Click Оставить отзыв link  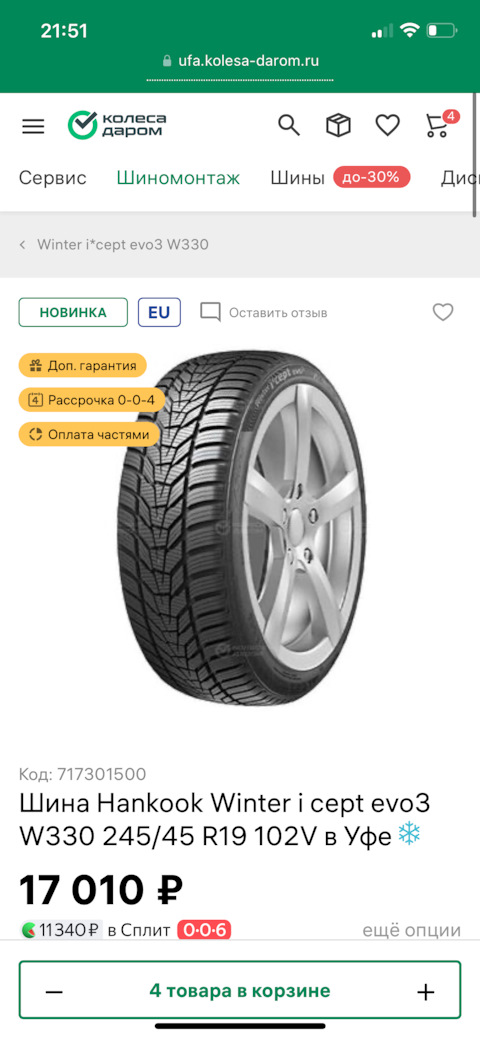(278, 313)
